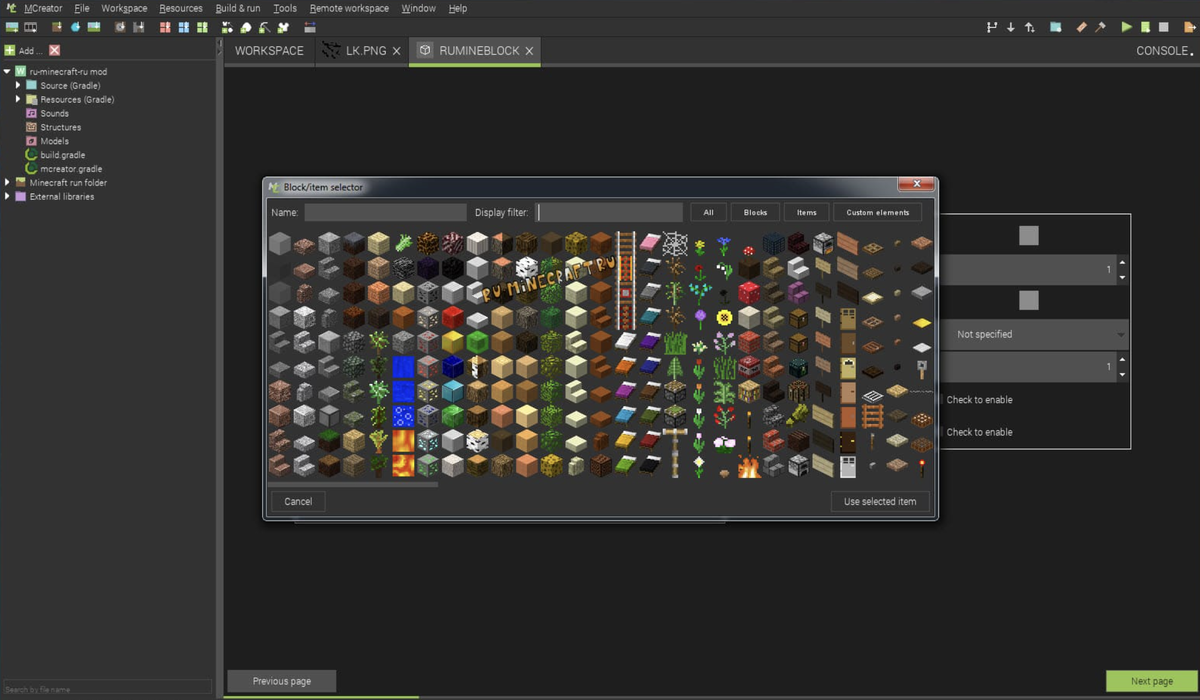The height and width of the screenshot is (700, 1200).
Task: Pick the ladder item in the selector
Action: pyautogui.click(x=873, y=416)
